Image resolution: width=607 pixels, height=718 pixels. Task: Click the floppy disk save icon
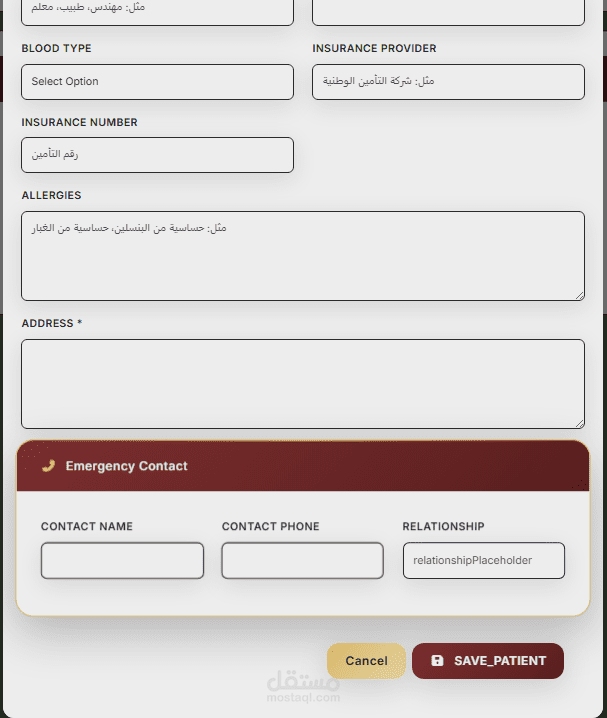pos(437,661)
